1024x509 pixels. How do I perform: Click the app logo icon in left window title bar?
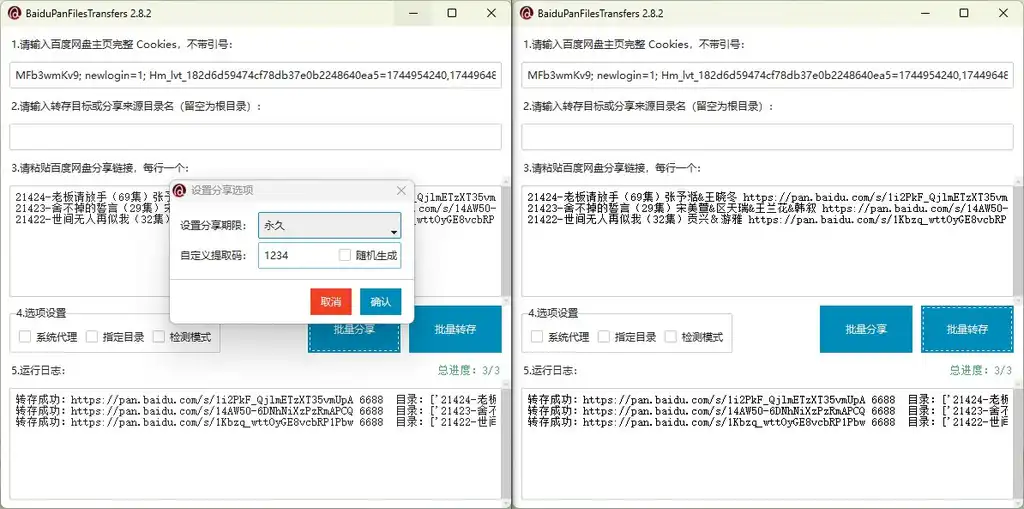point(14,13)
